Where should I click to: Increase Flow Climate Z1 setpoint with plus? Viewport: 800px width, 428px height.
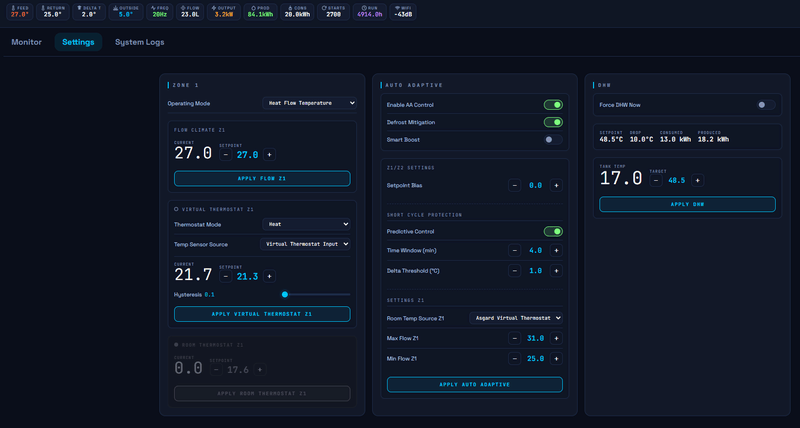click(x=269, y=154)
